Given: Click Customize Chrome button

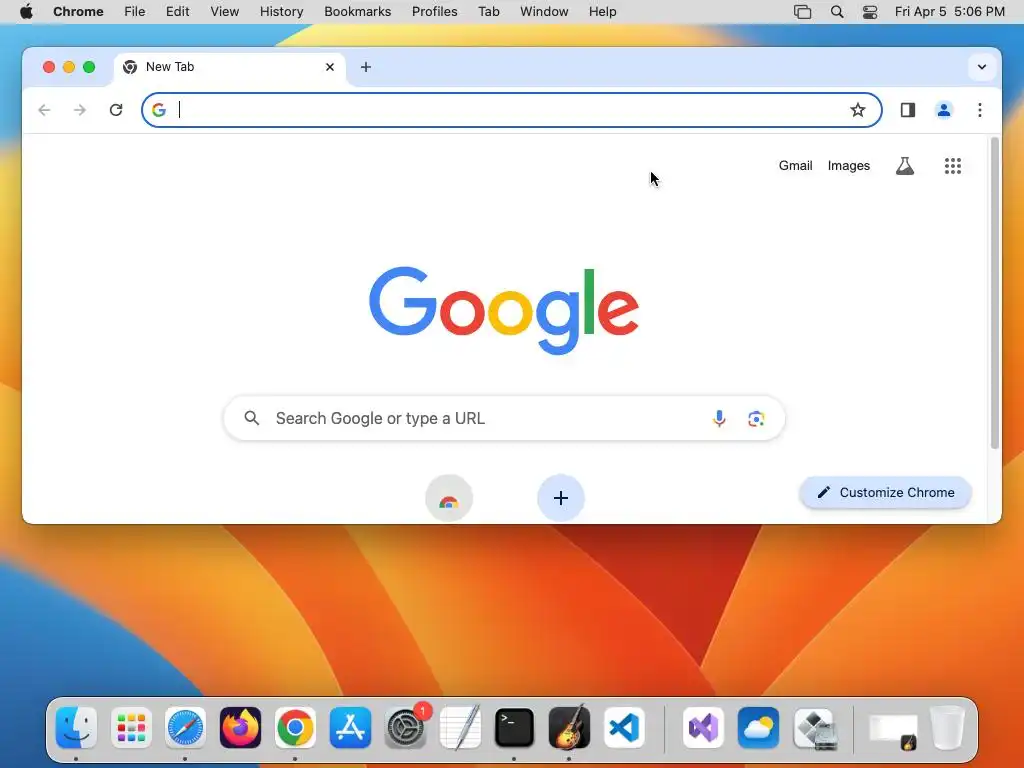Looking at the screenshot, I should click(886, 492).
